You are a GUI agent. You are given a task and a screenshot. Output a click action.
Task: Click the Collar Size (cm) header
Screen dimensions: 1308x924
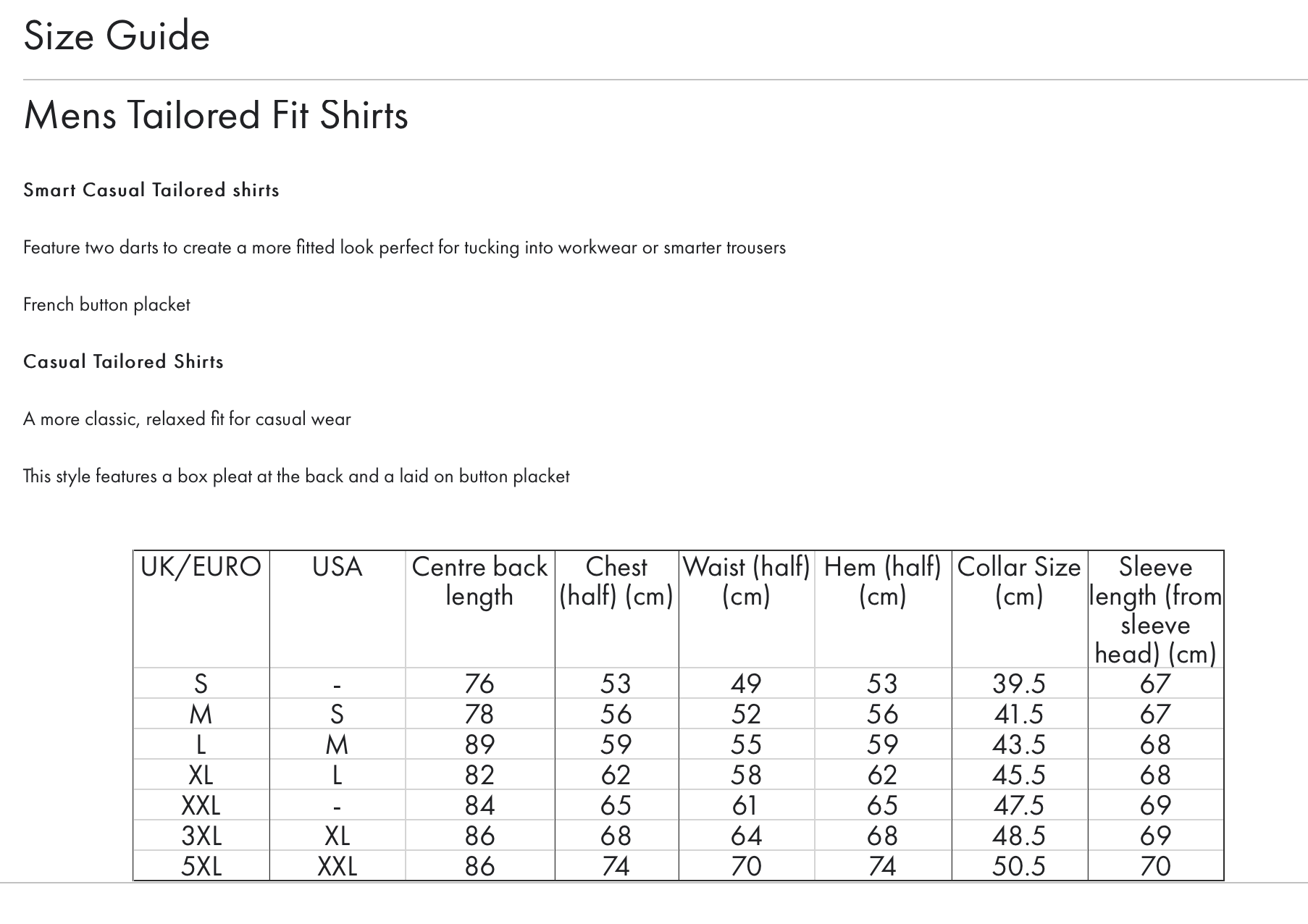1019,581
